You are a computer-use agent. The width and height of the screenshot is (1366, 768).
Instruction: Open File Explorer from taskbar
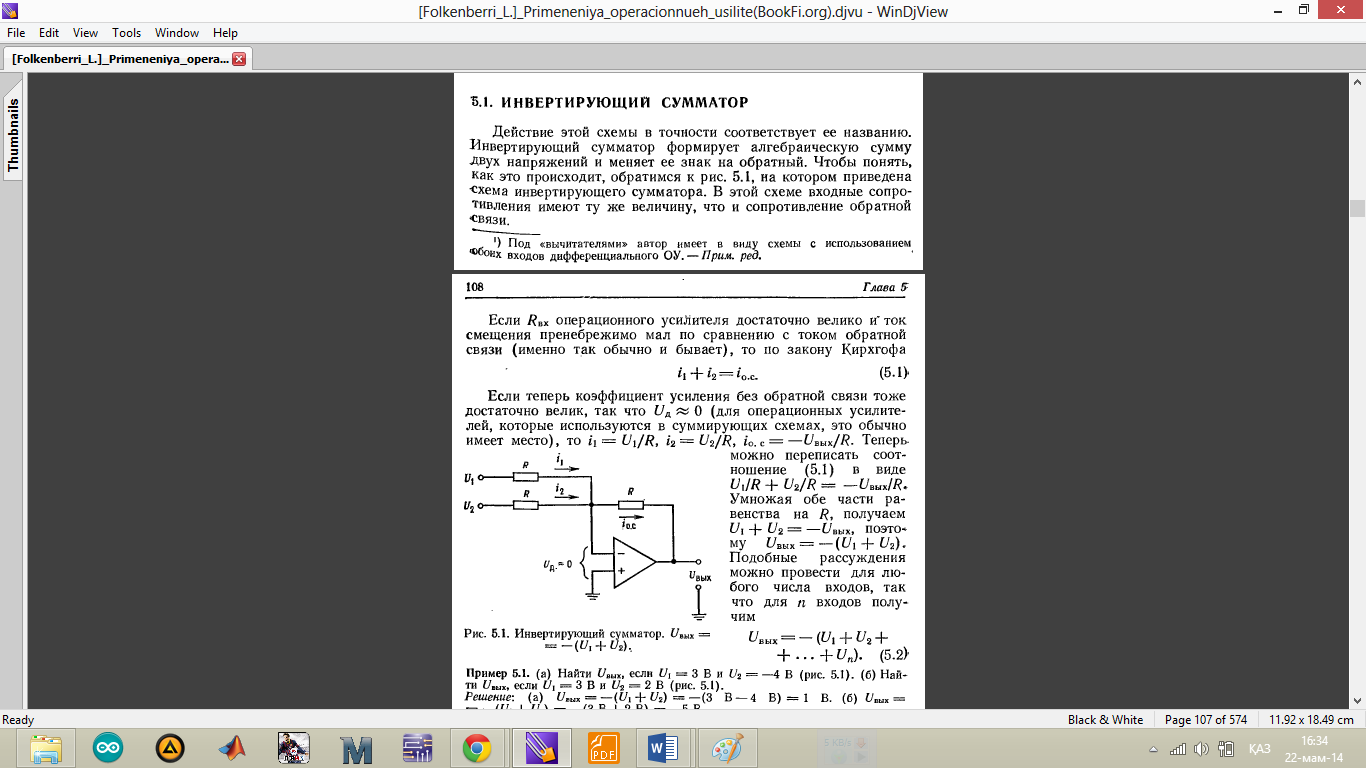47,748
